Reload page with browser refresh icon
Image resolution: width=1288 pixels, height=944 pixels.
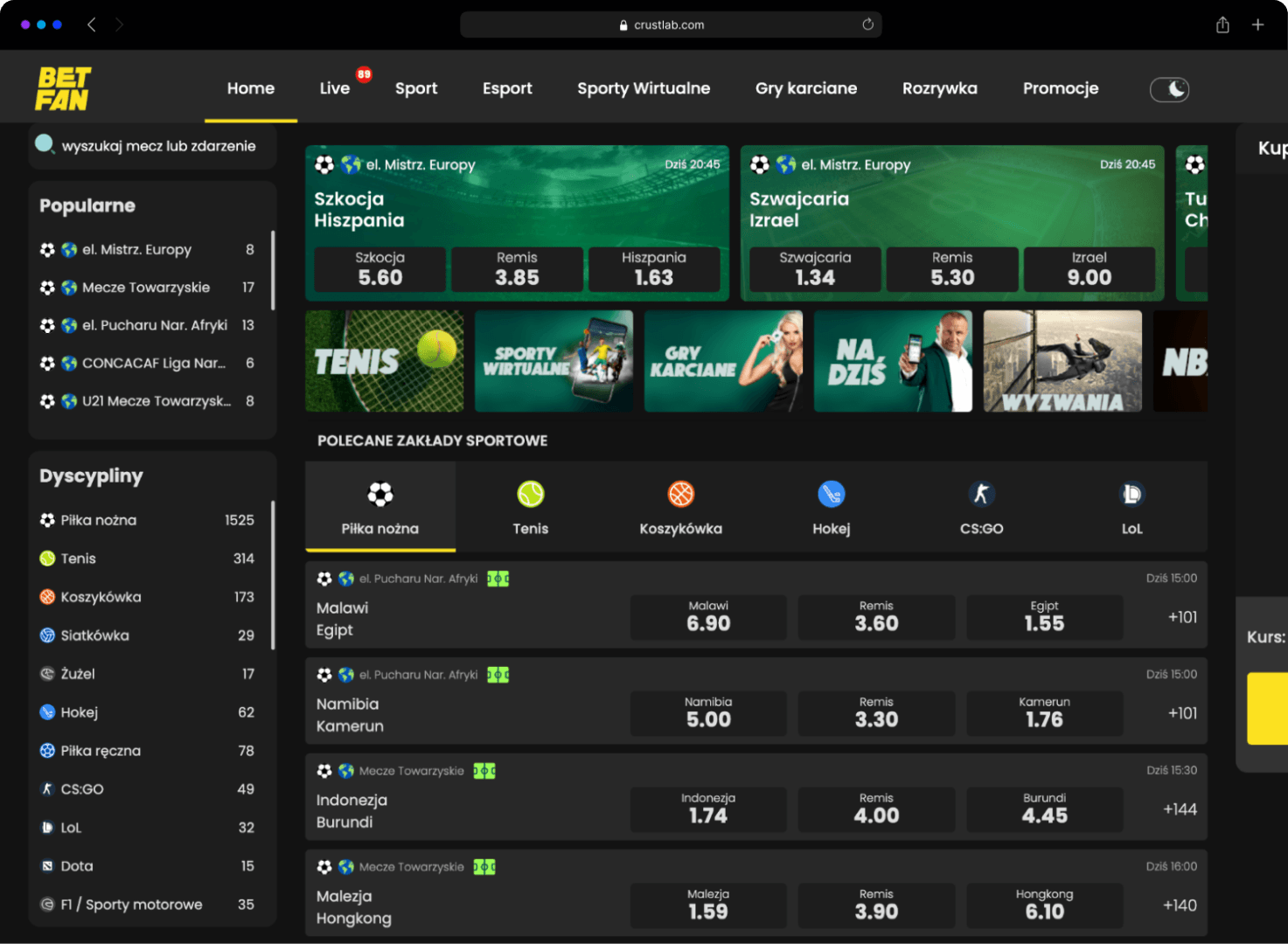(x=867, y=24)
